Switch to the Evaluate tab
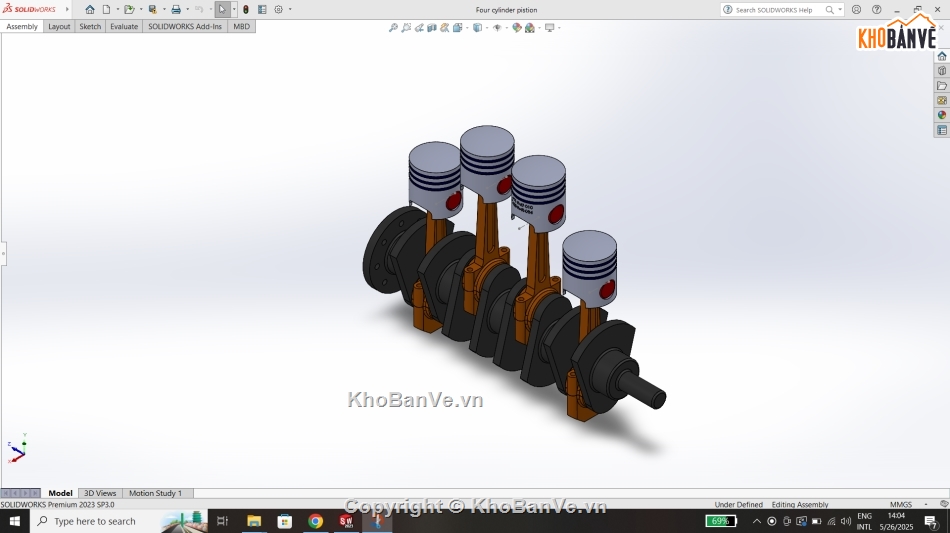Viewport: 950px width, 533px height. coord(124,27)
